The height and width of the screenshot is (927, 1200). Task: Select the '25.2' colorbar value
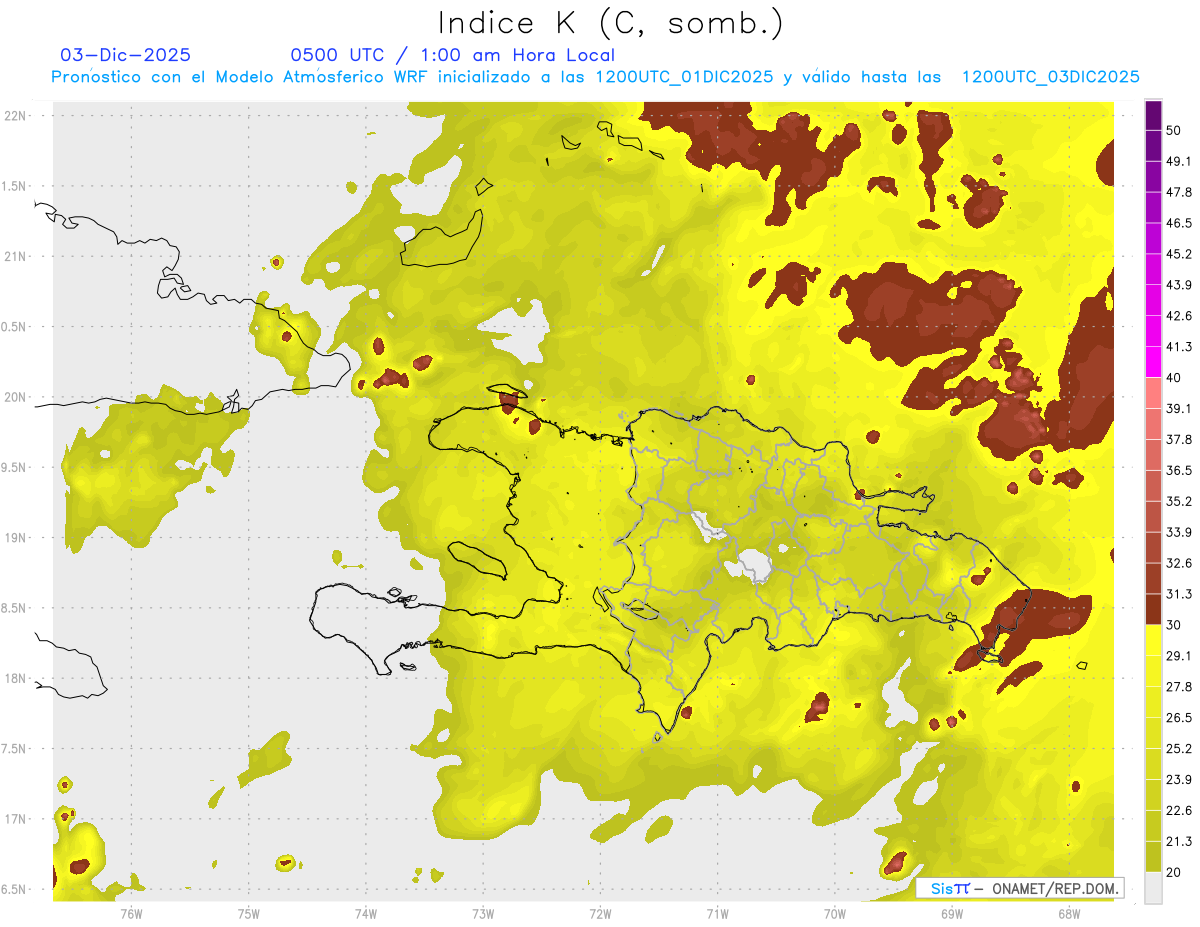[x=1179, y=748]
